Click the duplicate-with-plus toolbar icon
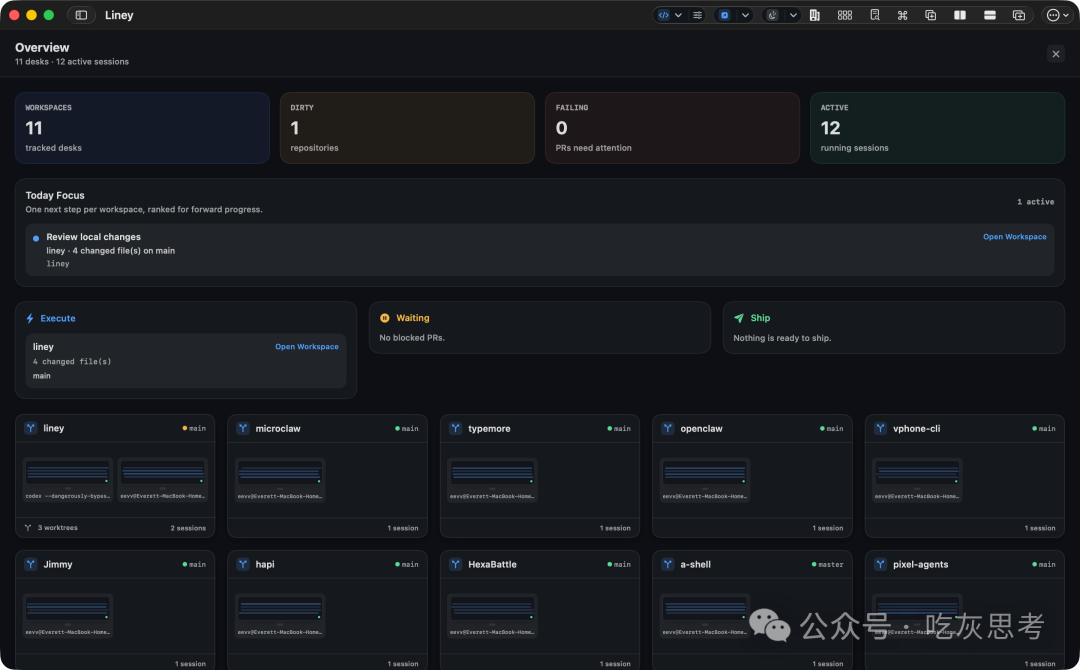 [931, 15]
